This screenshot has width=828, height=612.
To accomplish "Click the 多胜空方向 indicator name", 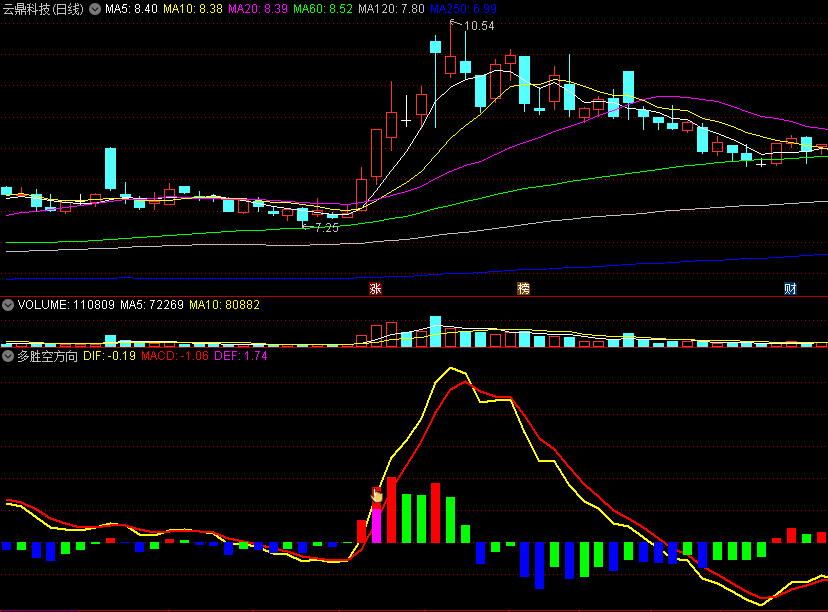I will tap(48, 356).
